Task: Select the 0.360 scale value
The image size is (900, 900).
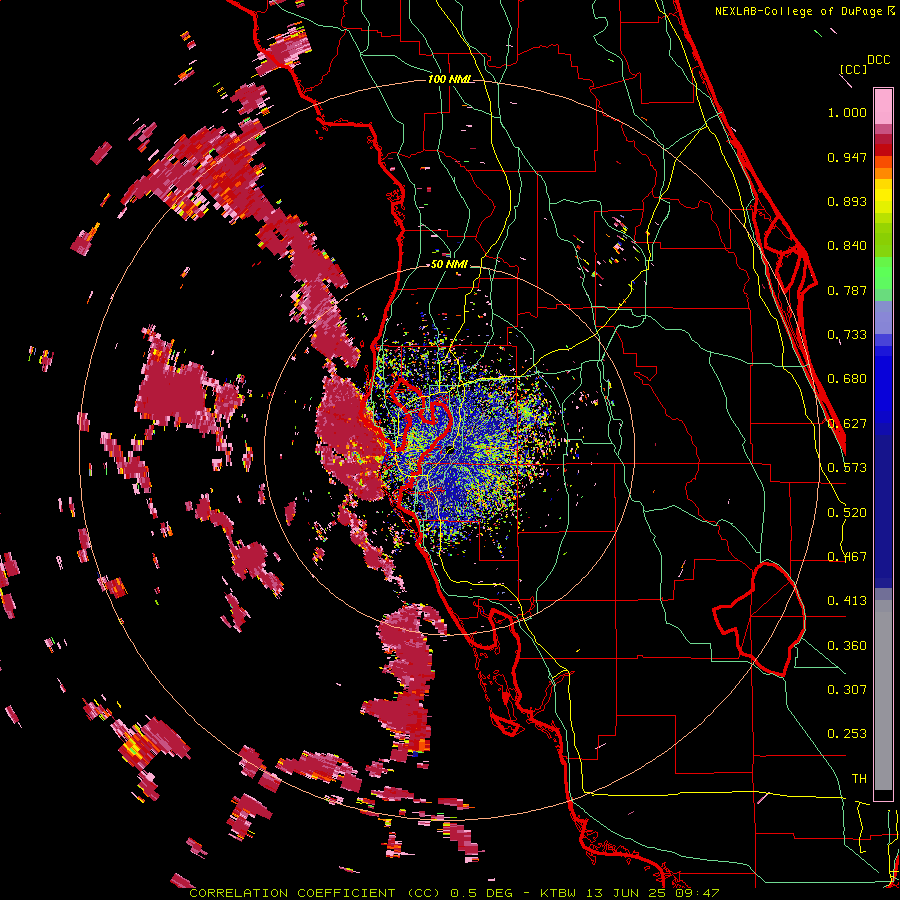Action: [847, 646]
